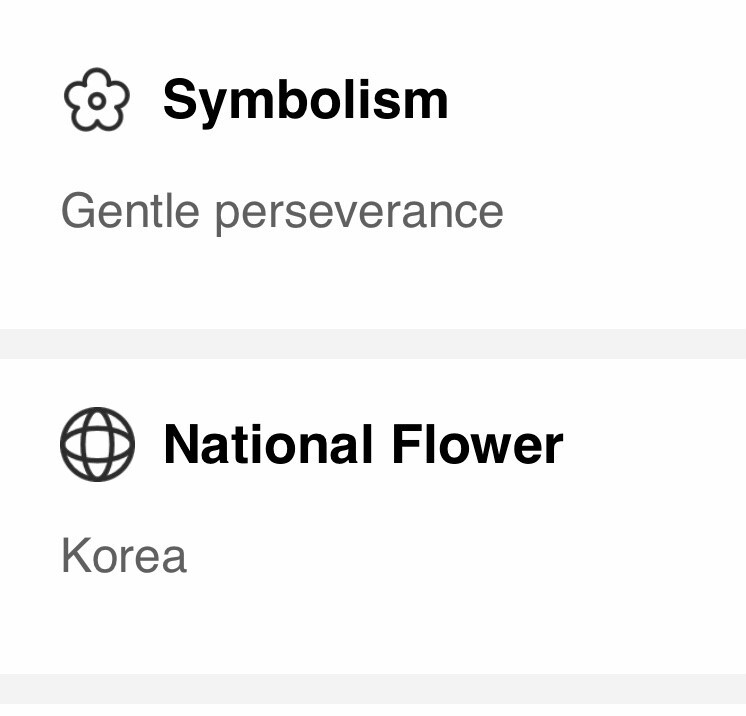Click the gray divider between the two cards
This screenshot has width=746, height=716.
click(373, 344)
